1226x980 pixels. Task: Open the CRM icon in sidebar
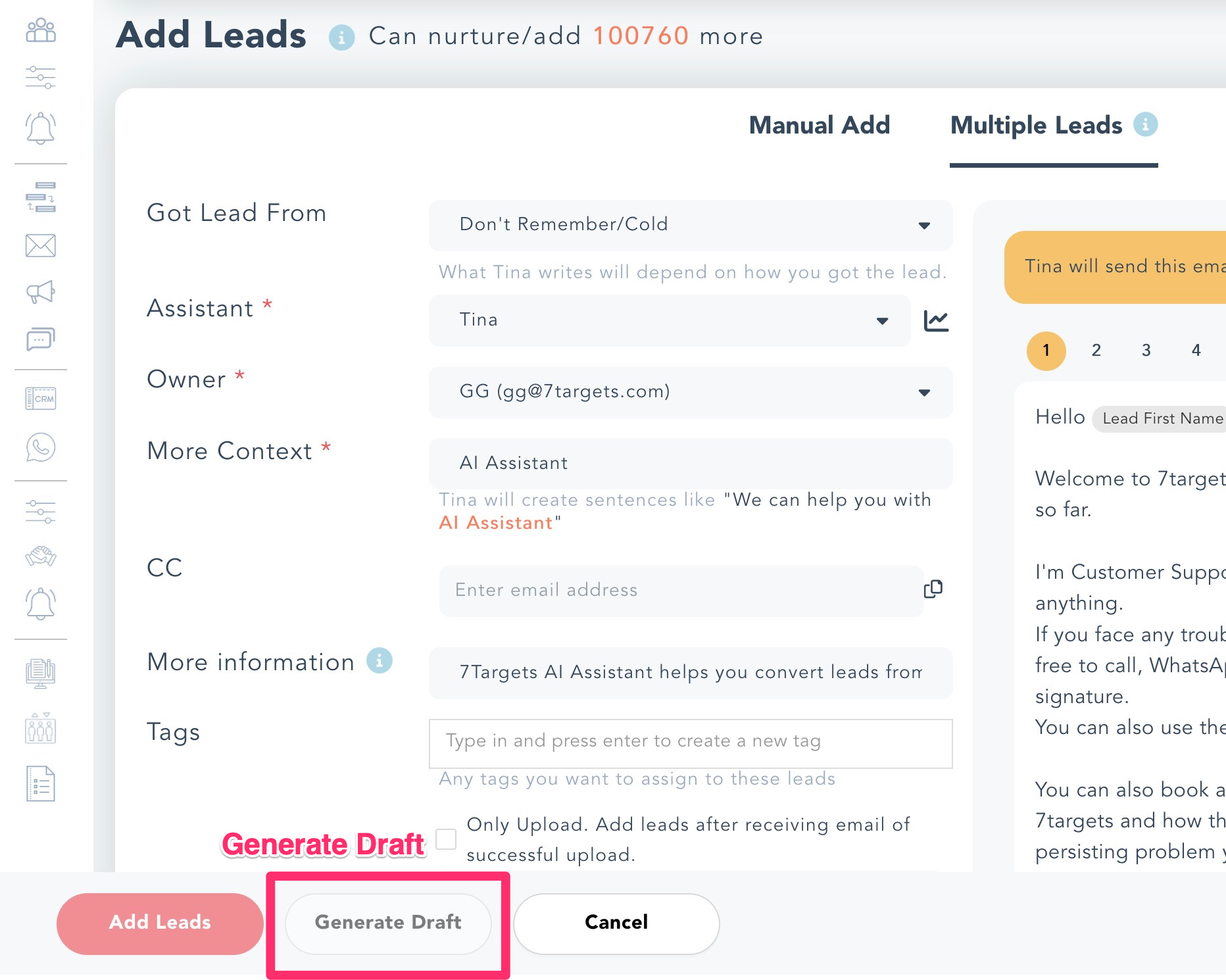(x=41, y=399)
